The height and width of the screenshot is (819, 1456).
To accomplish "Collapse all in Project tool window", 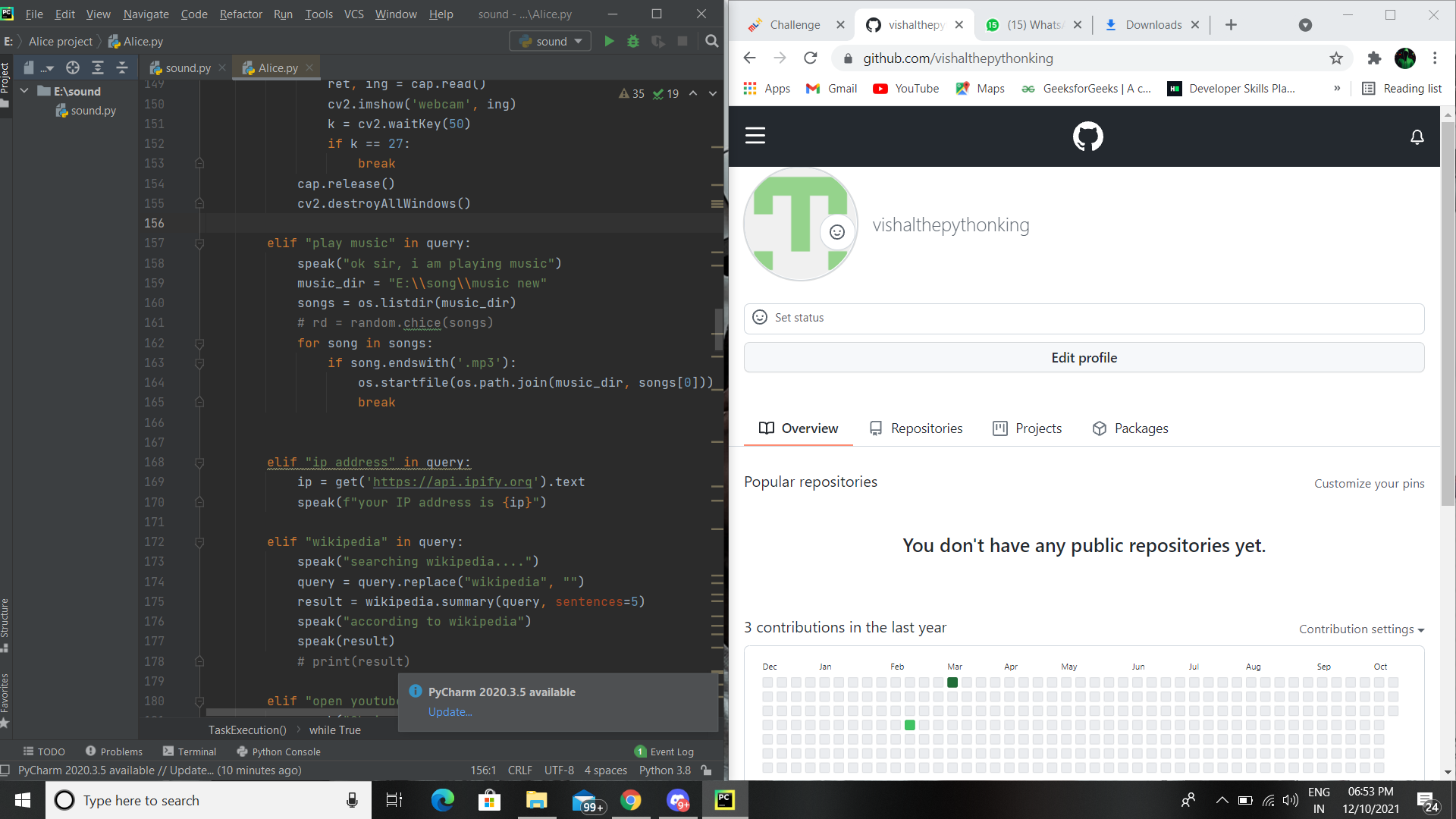I will pyautogui.click(x=122, y=68).
